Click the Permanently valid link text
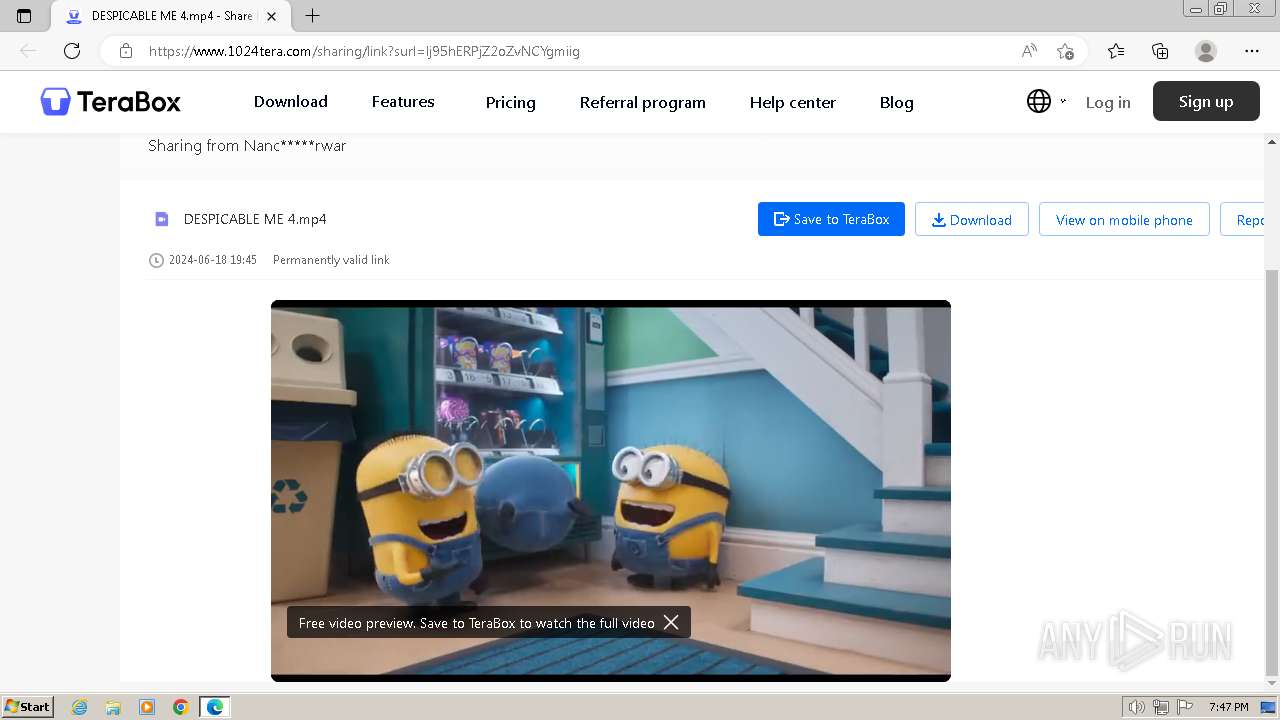Screen dimensions: 1280x720 pos(331,260)
